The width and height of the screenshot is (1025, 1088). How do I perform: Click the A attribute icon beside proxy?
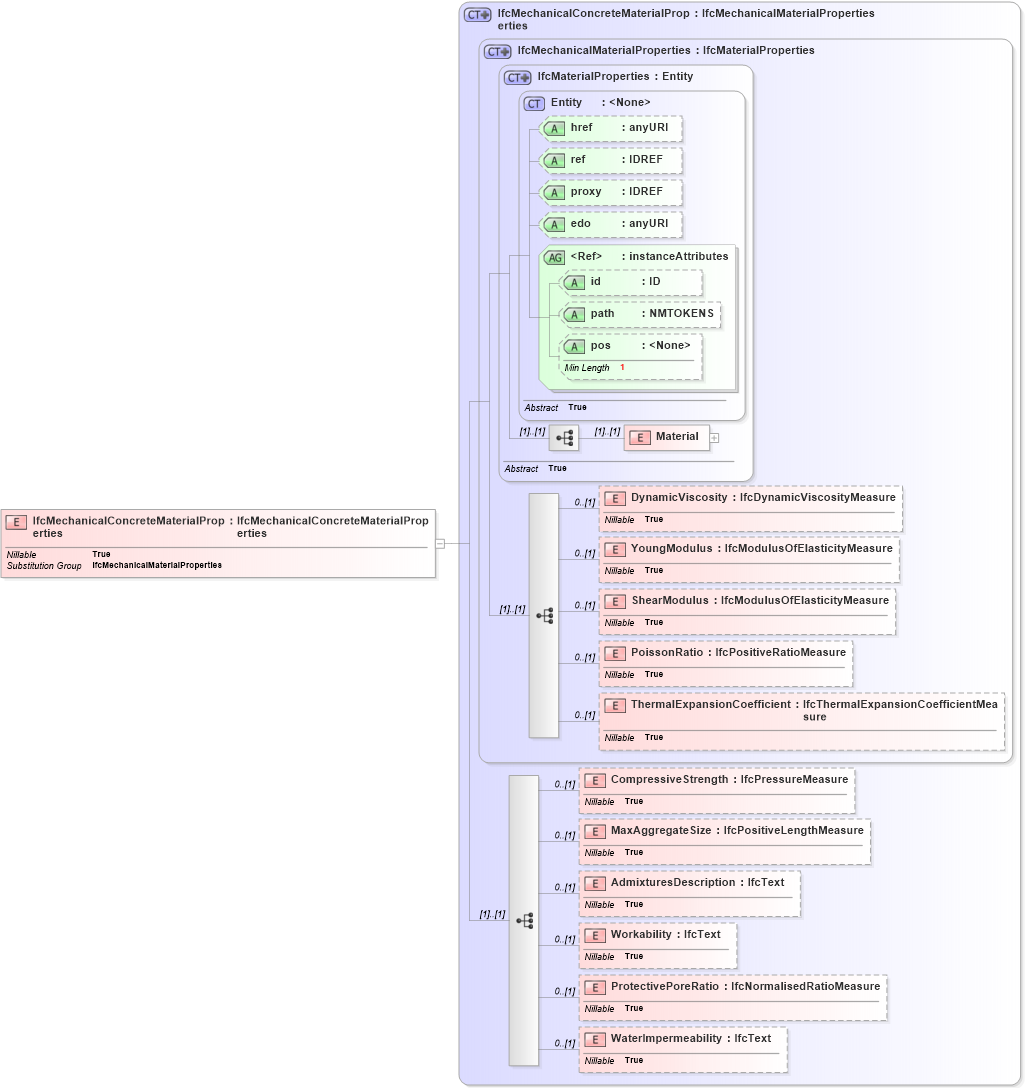click(556, 192)
